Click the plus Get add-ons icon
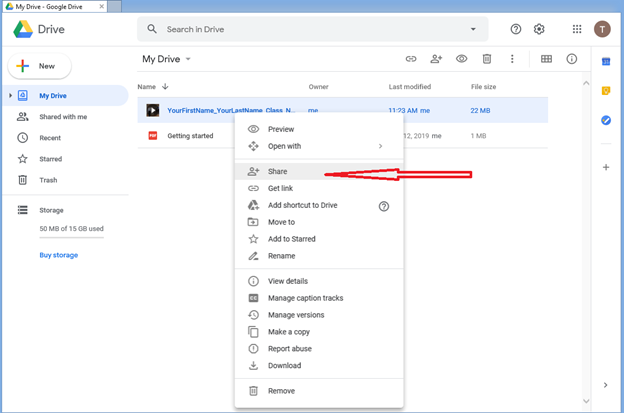Screen dimensions: 624x413 (x=606, y=167)
